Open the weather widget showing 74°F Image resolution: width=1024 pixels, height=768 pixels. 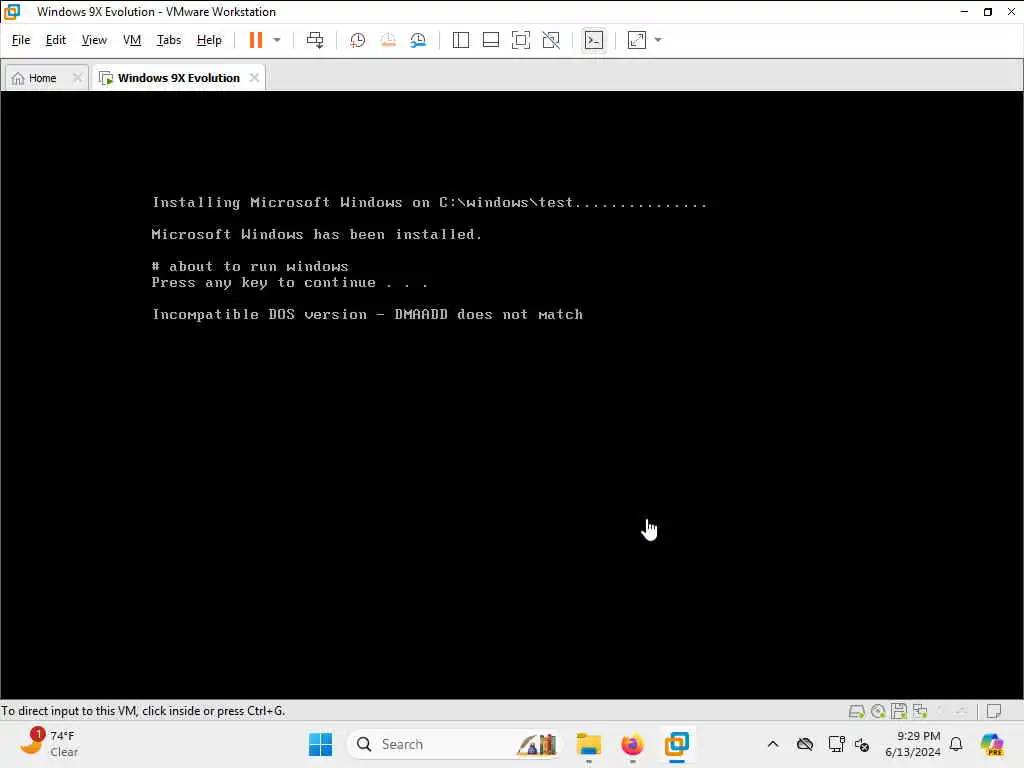pyautogui.click(x=49, y=743)
